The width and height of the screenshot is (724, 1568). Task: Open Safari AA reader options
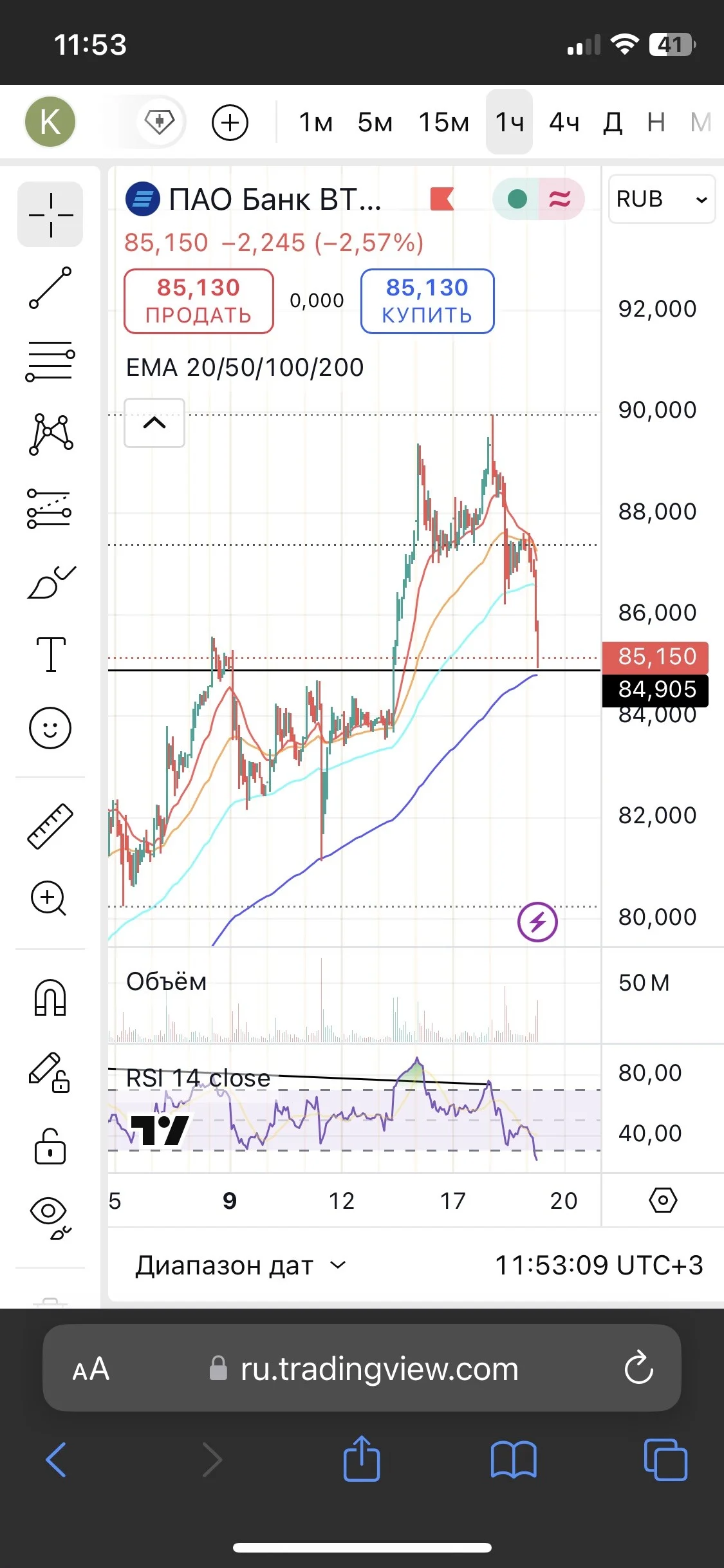click(91, 1369)
